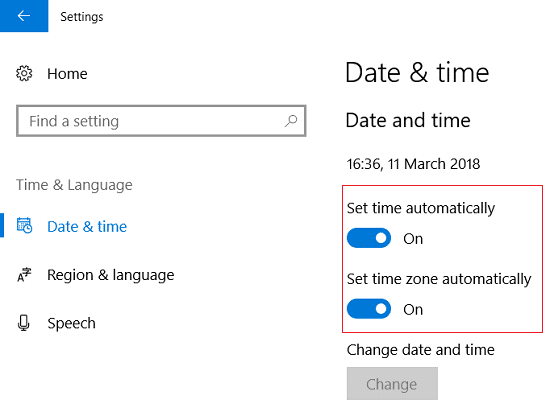
Task: Click the current date and time text
Action: pos(413,164)
